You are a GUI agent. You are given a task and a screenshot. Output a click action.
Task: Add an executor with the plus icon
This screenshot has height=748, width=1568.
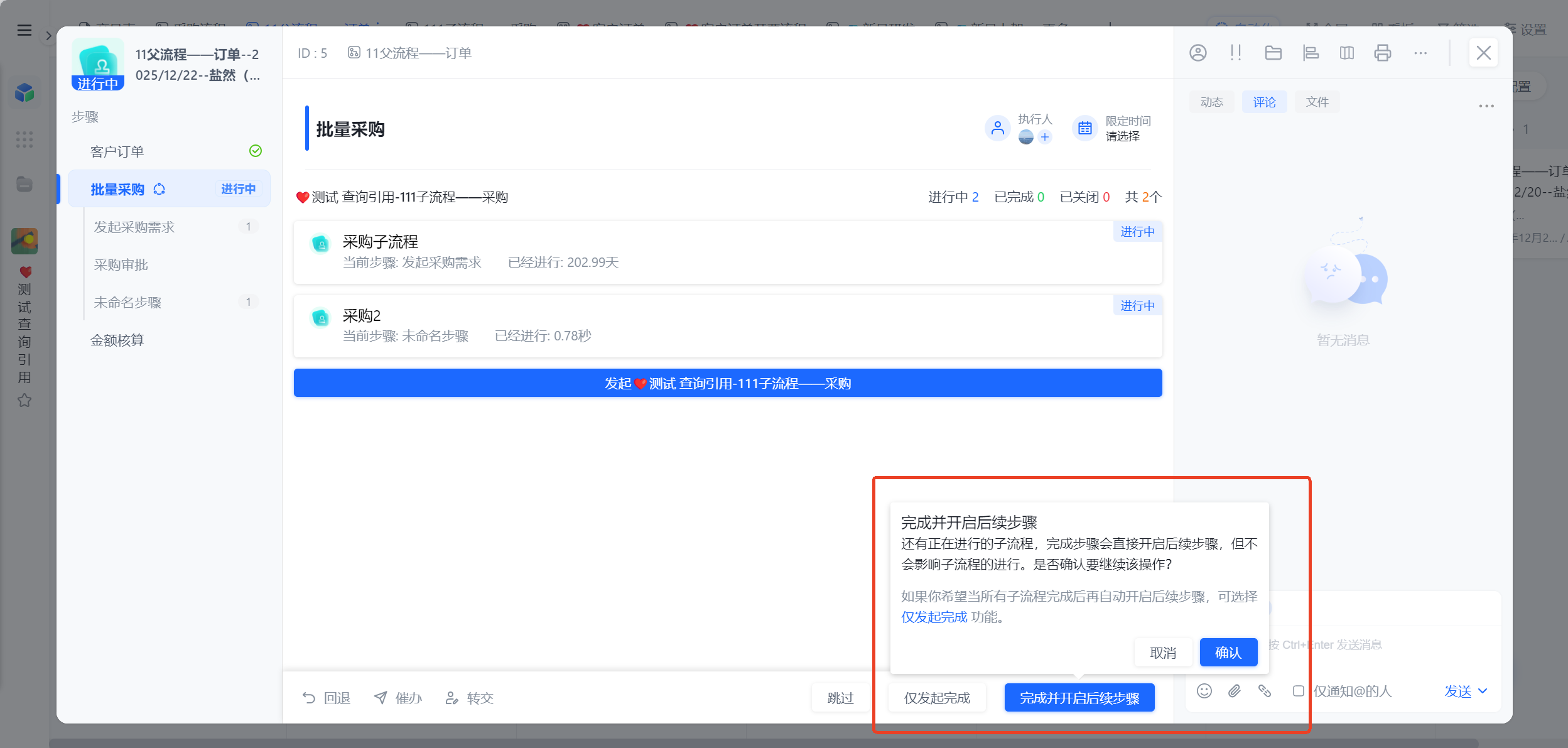[1044, 137]
